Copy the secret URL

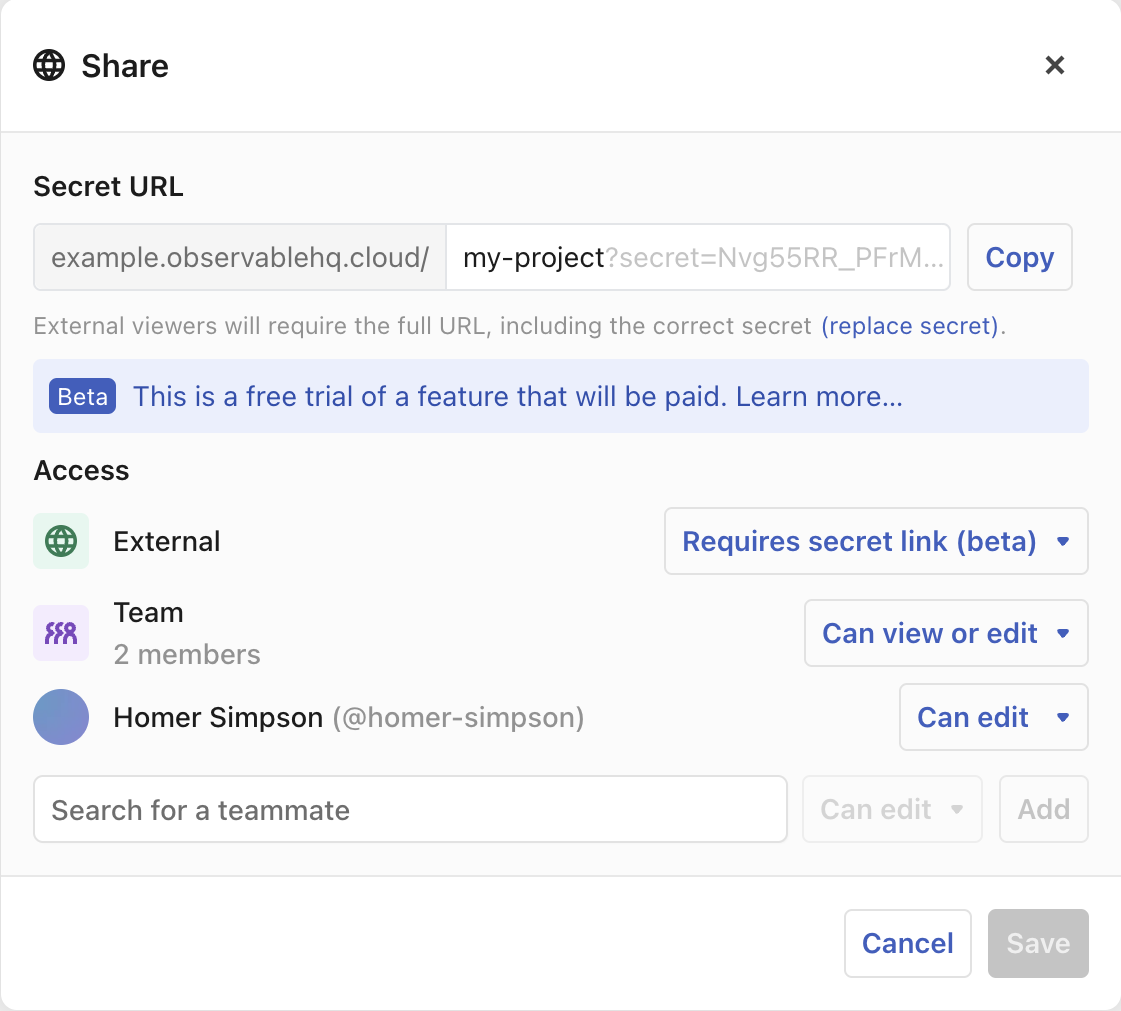coord(1019,257)
